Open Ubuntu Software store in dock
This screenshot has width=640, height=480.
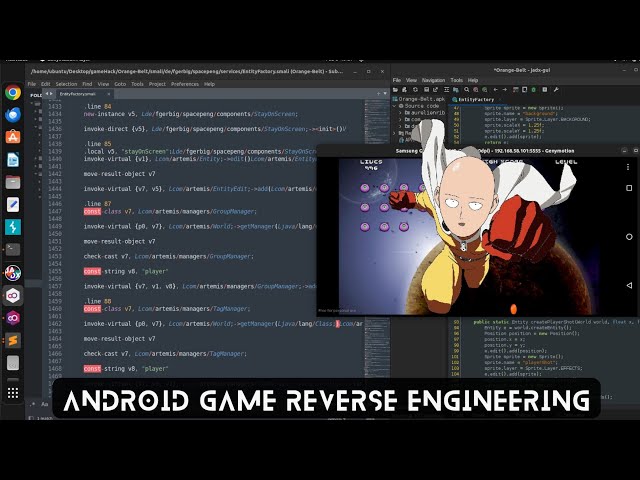tap(13, 137)
